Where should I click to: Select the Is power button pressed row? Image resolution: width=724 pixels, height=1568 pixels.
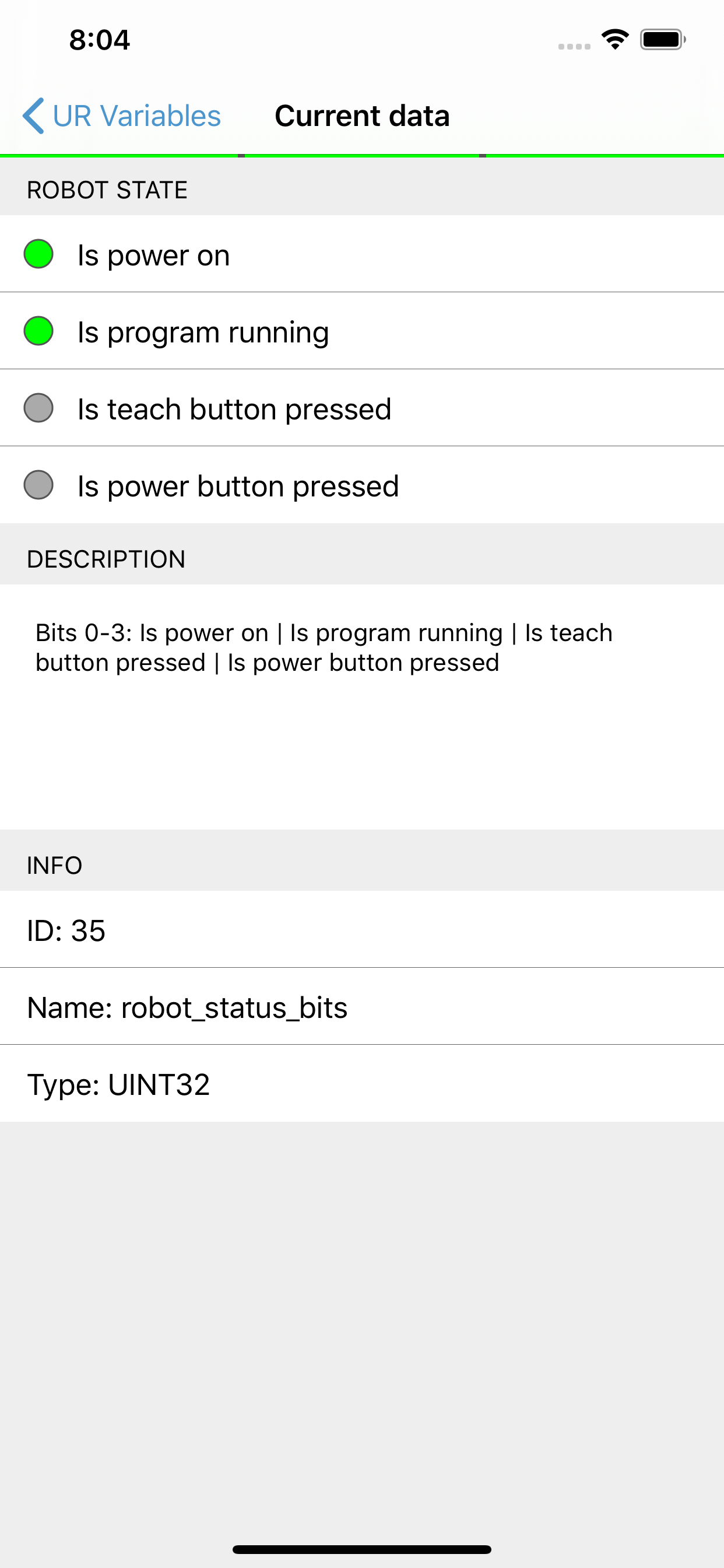[x=362, y=485]
